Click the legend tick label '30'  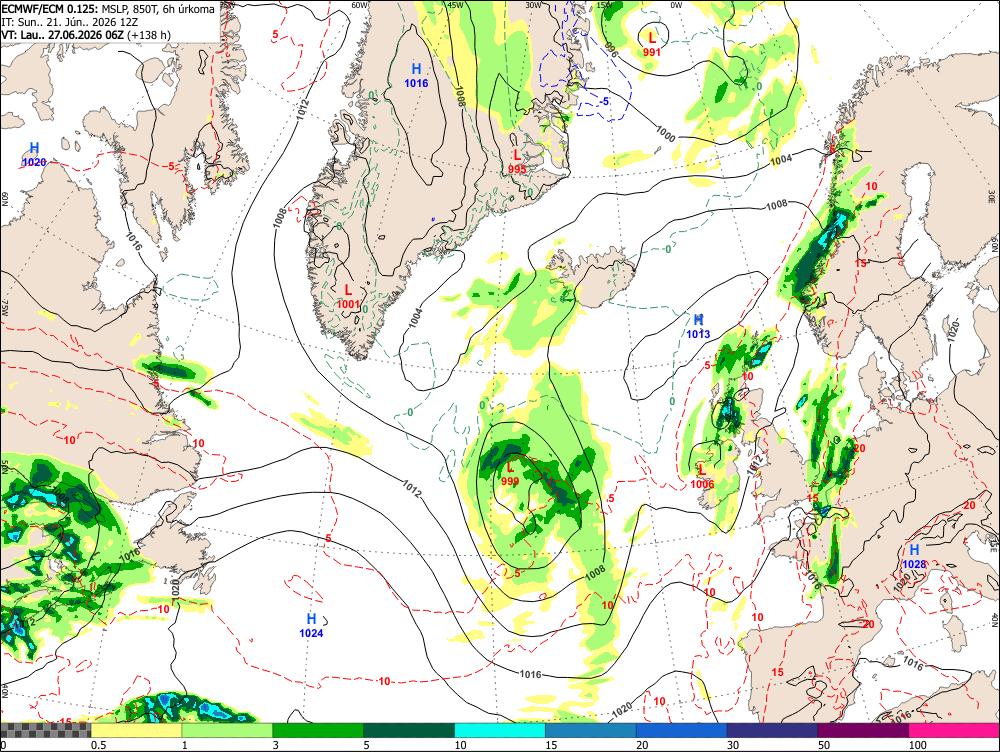tap(733, 745)
